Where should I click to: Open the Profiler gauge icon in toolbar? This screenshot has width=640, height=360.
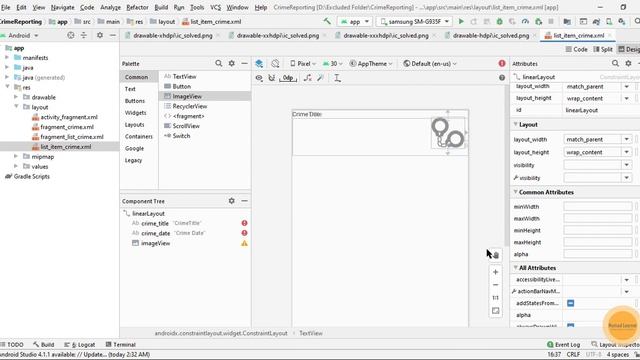click(x=525, y=22)
